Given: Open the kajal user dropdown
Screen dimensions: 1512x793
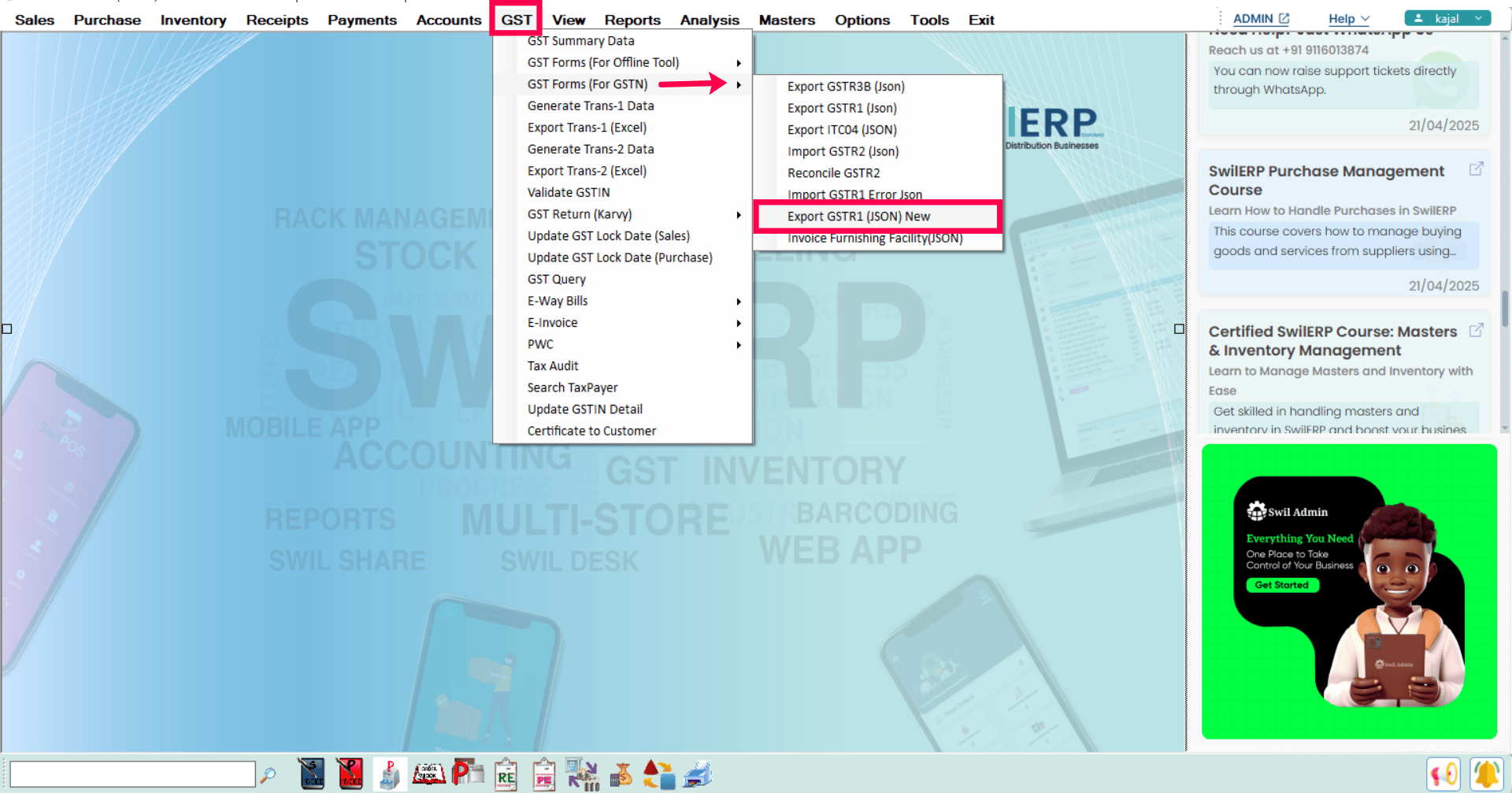Looking at the screenshot, I should point(1447,18).
